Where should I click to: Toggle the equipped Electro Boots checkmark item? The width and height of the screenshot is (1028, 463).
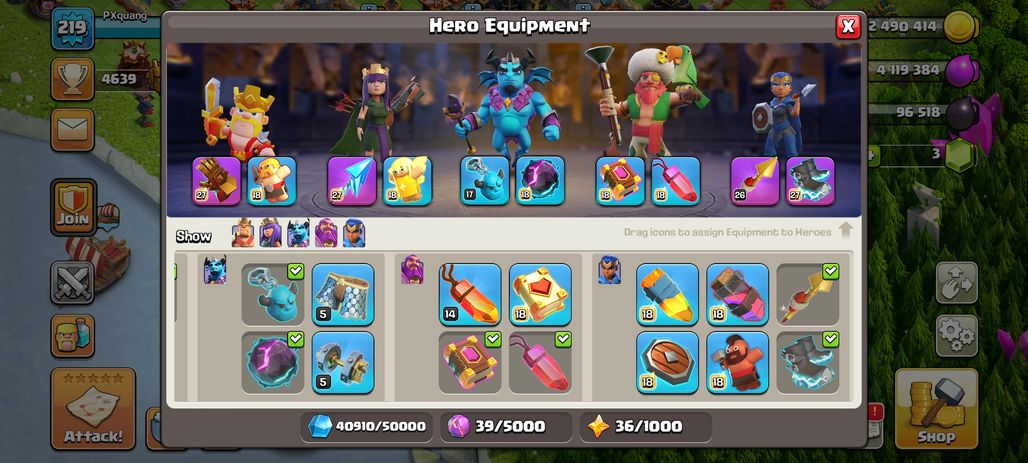point(807,362)
